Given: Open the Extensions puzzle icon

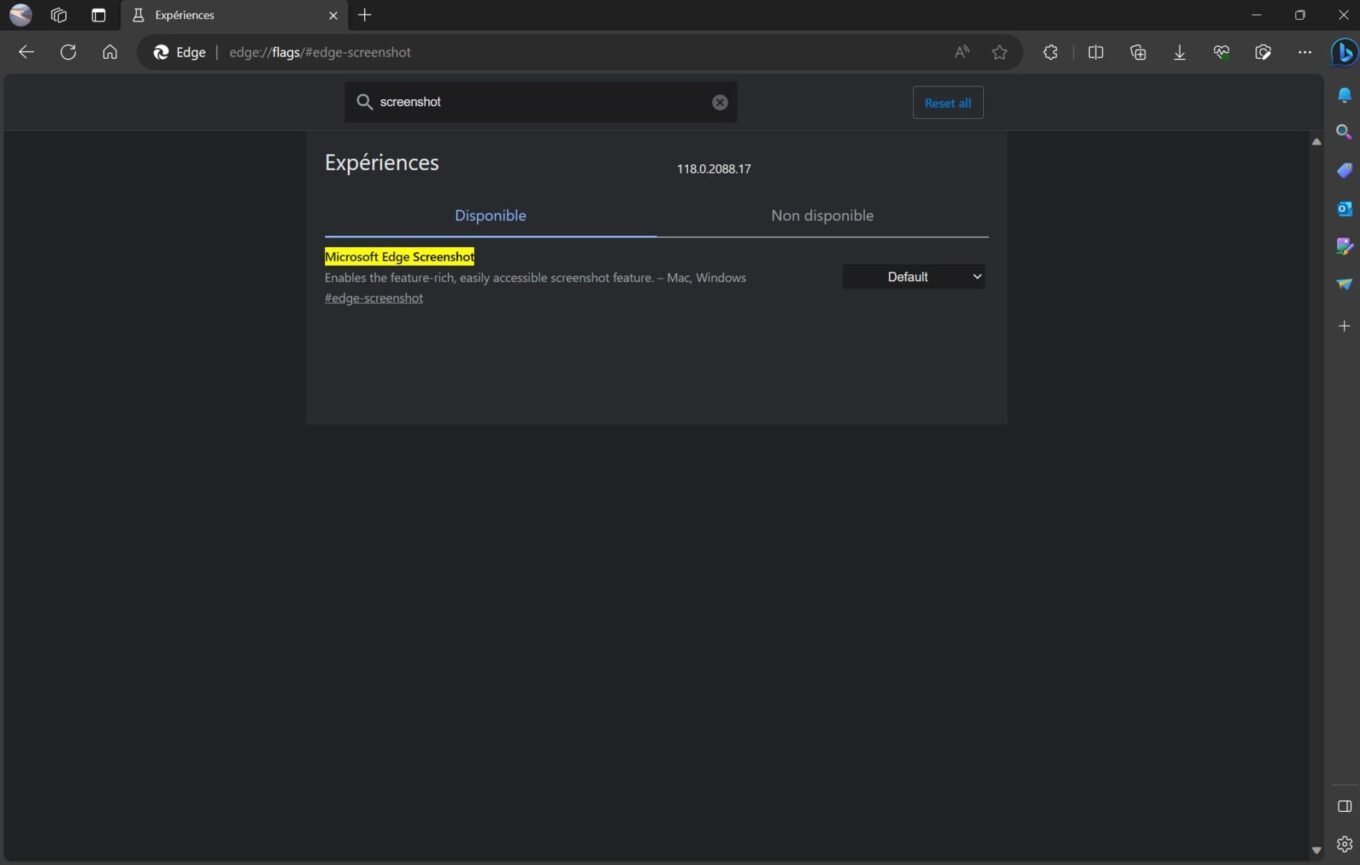Looking at the screenshot, I should (1050, 52).
